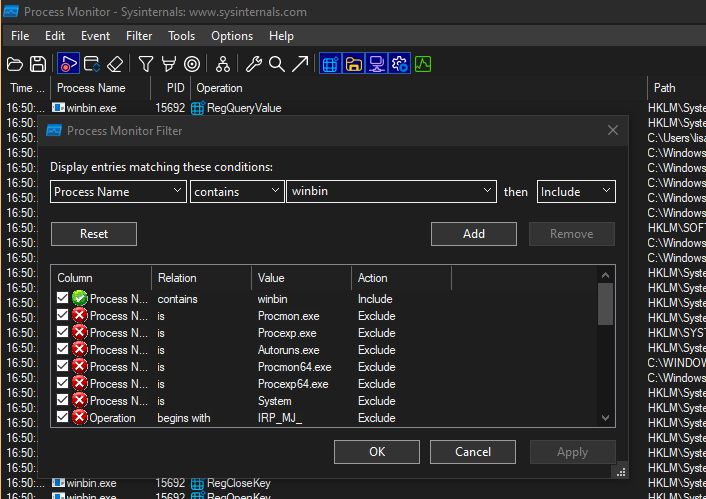
Task: Click the Cancel button
Action: pyautogui.click(x=473, y=452)
